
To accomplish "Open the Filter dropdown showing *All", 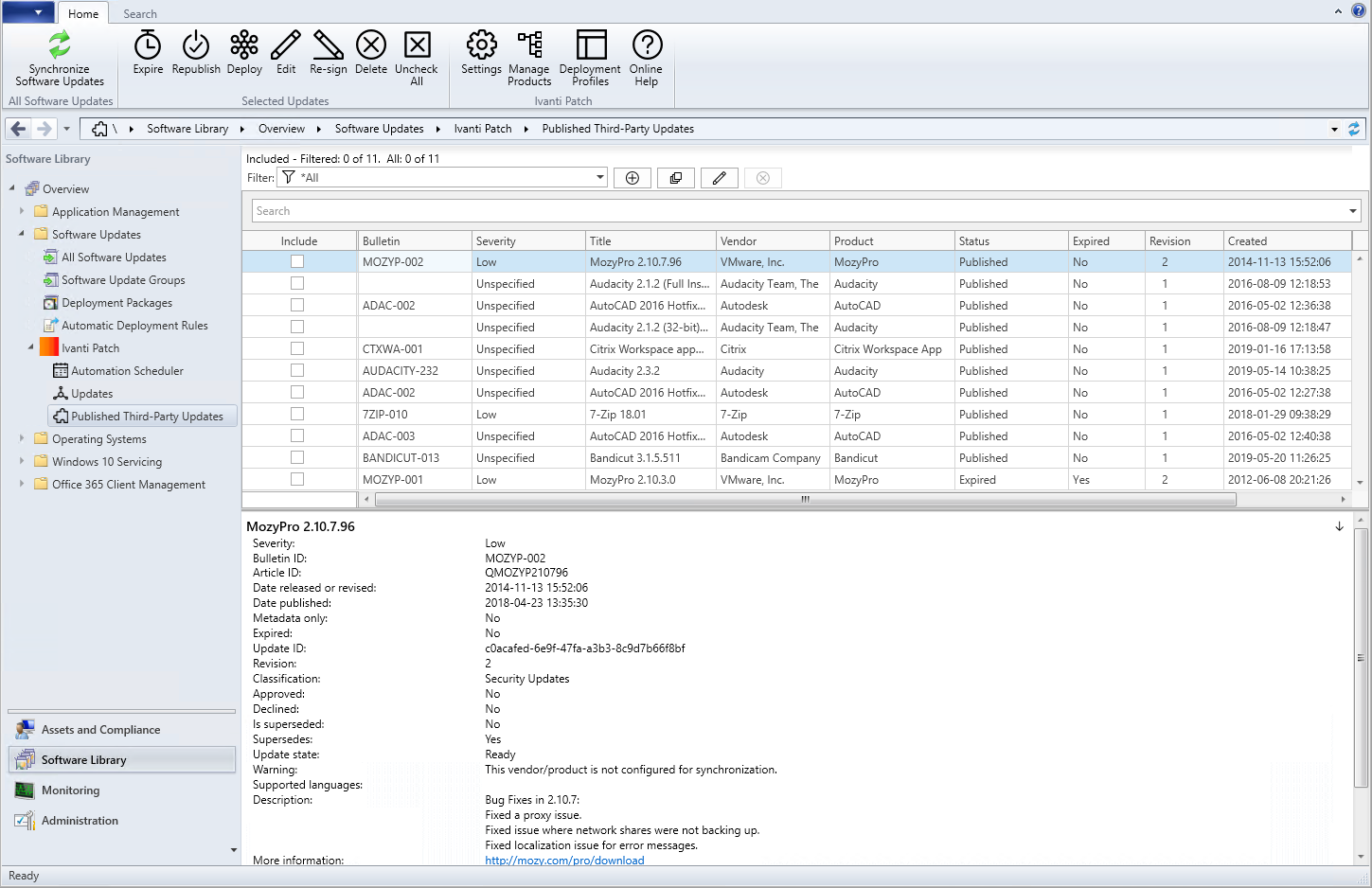I will point(599,177).
